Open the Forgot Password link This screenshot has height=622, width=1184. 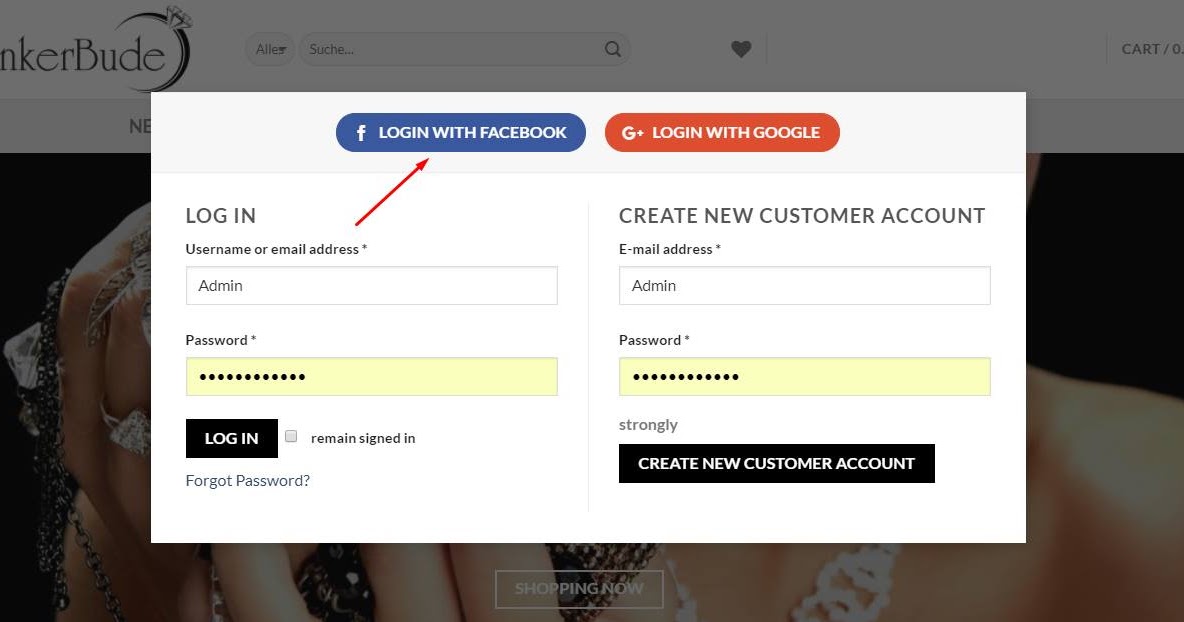point(248,480)
